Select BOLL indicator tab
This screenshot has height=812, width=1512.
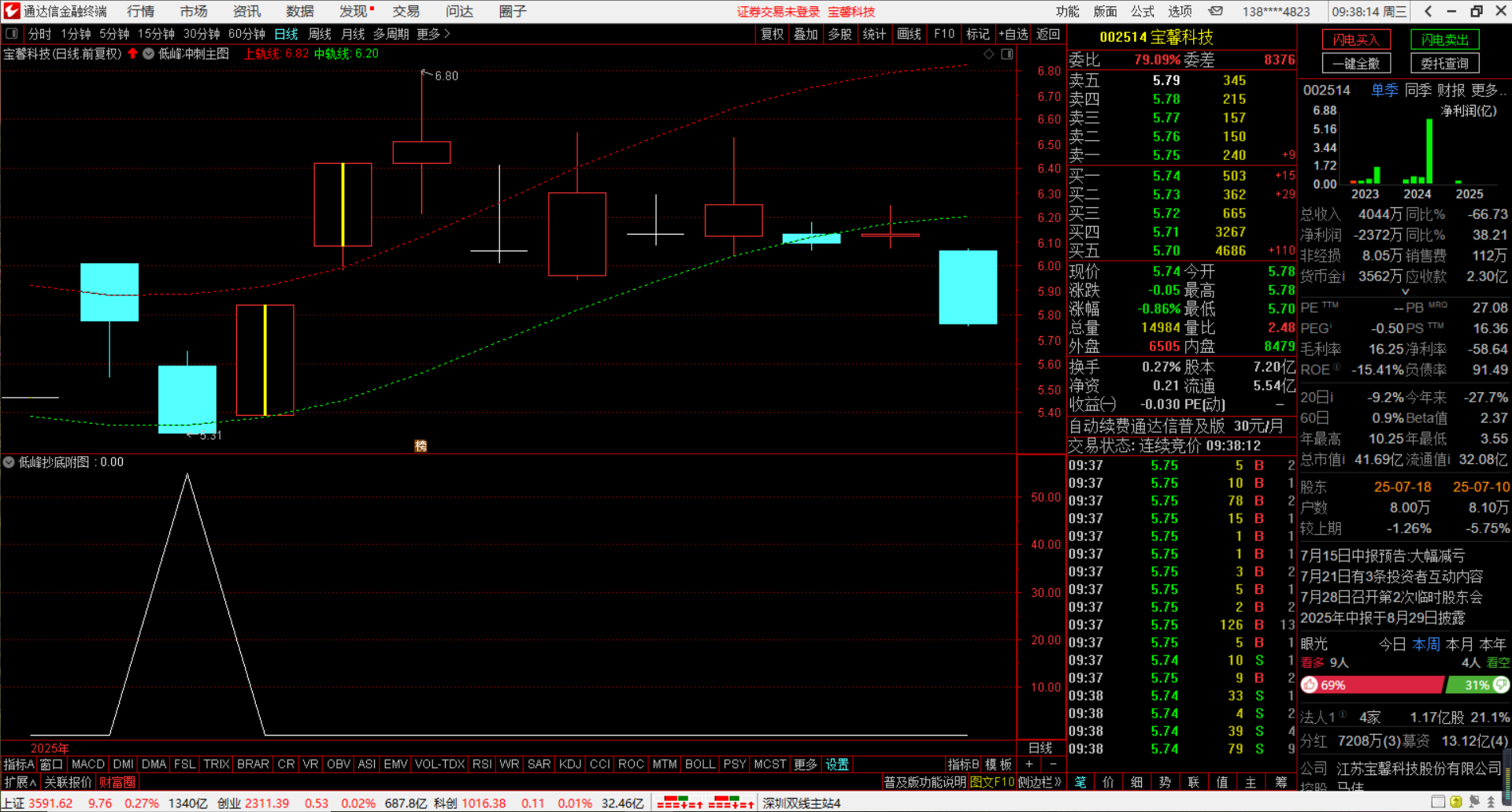(700, 764)
